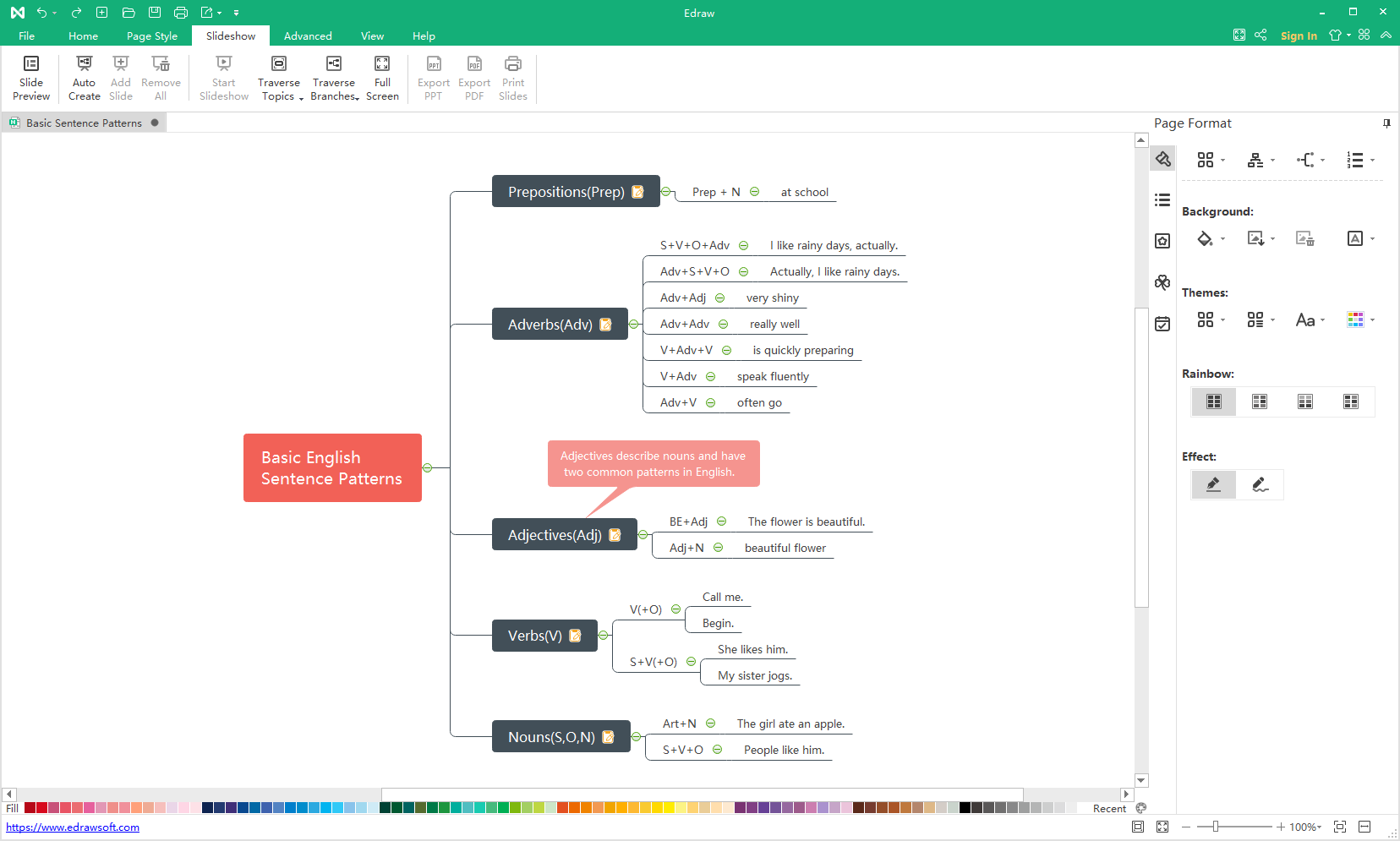Collapse the Adjectives(Adj) branch
Image resolution: width=1400 pixels, height=841 pixels.
pyautogui.click(x=643, y=535)
